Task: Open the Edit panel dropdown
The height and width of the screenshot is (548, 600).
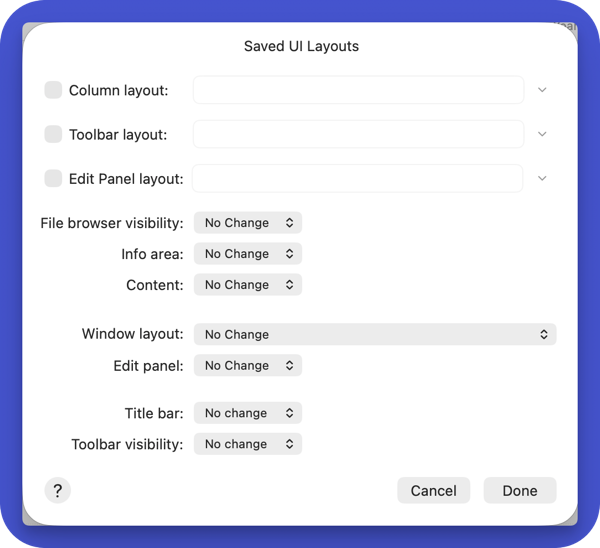Action: [248, 365]
